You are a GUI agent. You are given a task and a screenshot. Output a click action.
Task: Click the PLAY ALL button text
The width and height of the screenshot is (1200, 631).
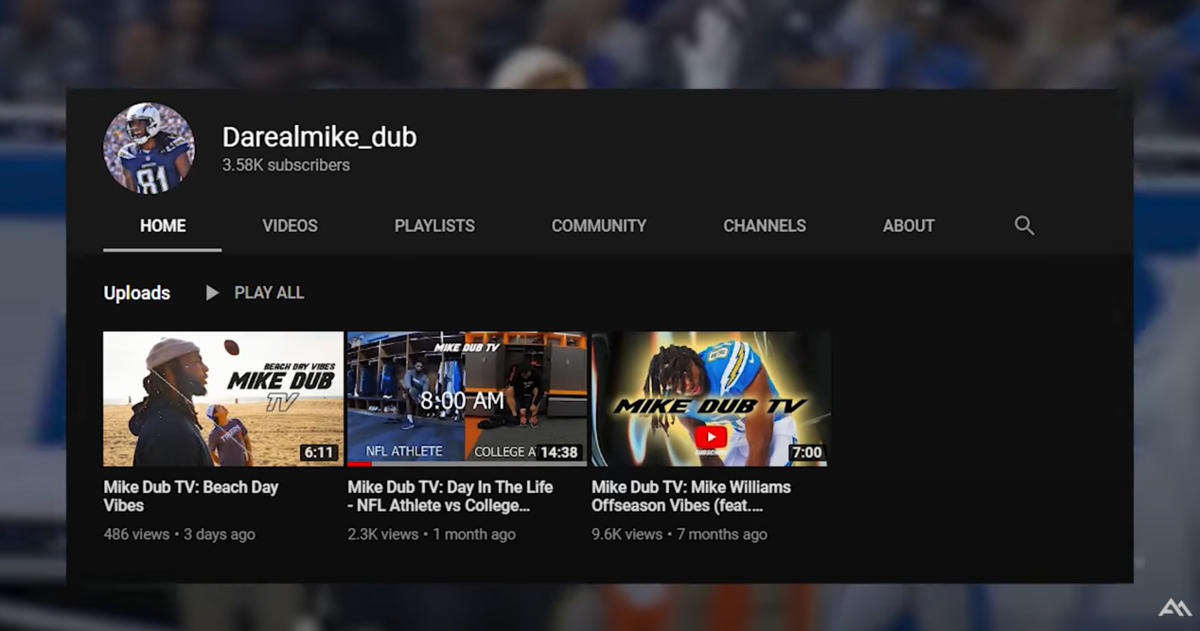(269, 293)
